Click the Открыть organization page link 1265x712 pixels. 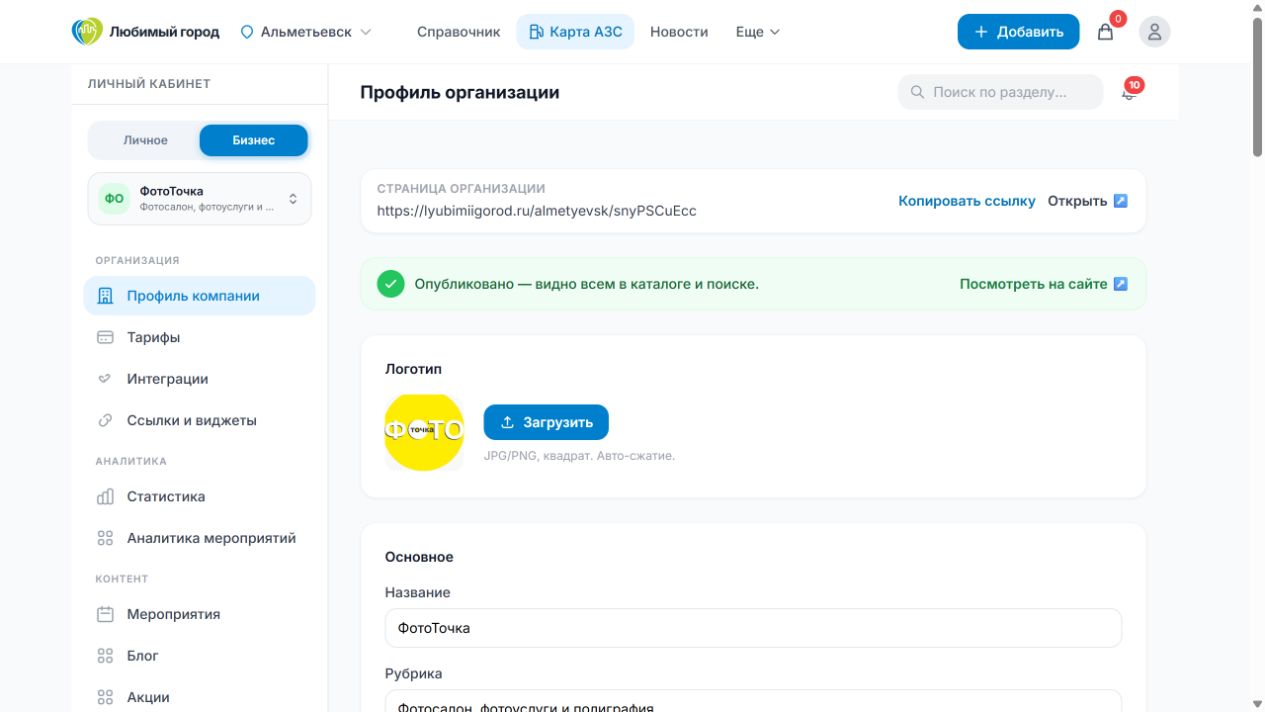1087,201
